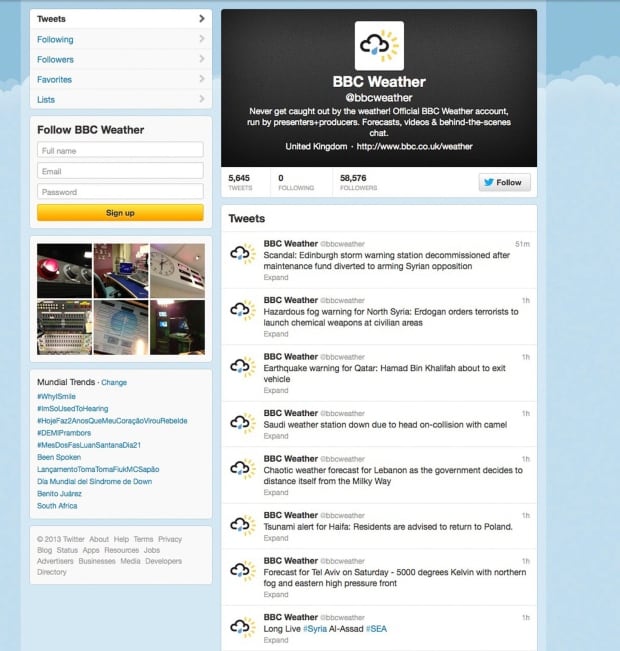Open the South Africa trend
The height and width of the screenshot is (651, 620).
pos(57,506)
